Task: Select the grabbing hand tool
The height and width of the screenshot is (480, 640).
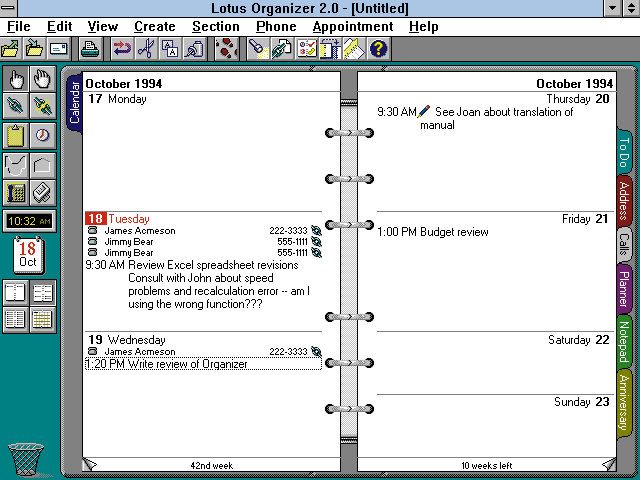Action: coord(42,78)
